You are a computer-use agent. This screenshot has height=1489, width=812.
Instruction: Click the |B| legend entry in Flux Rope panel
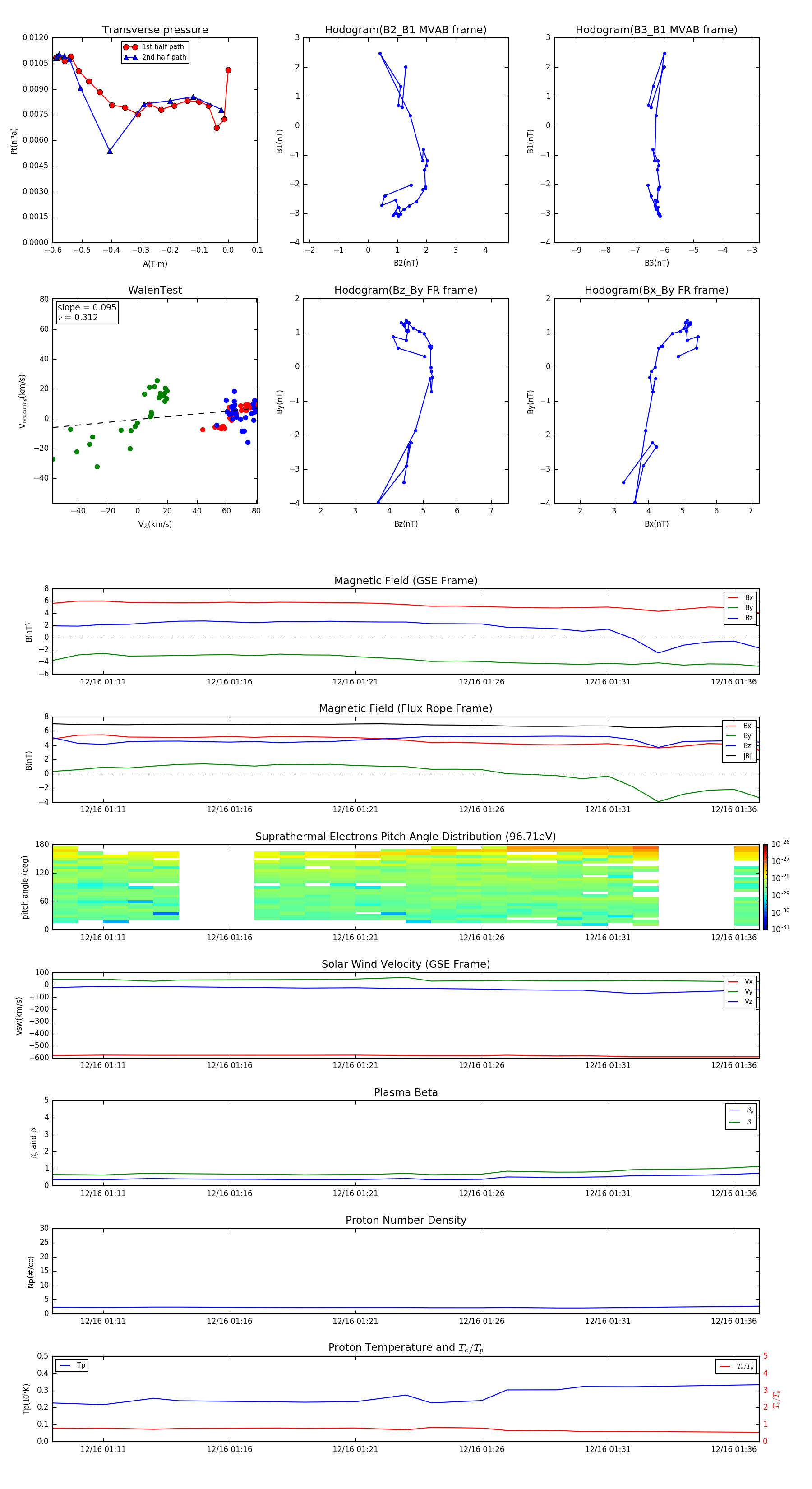point(739,756)
